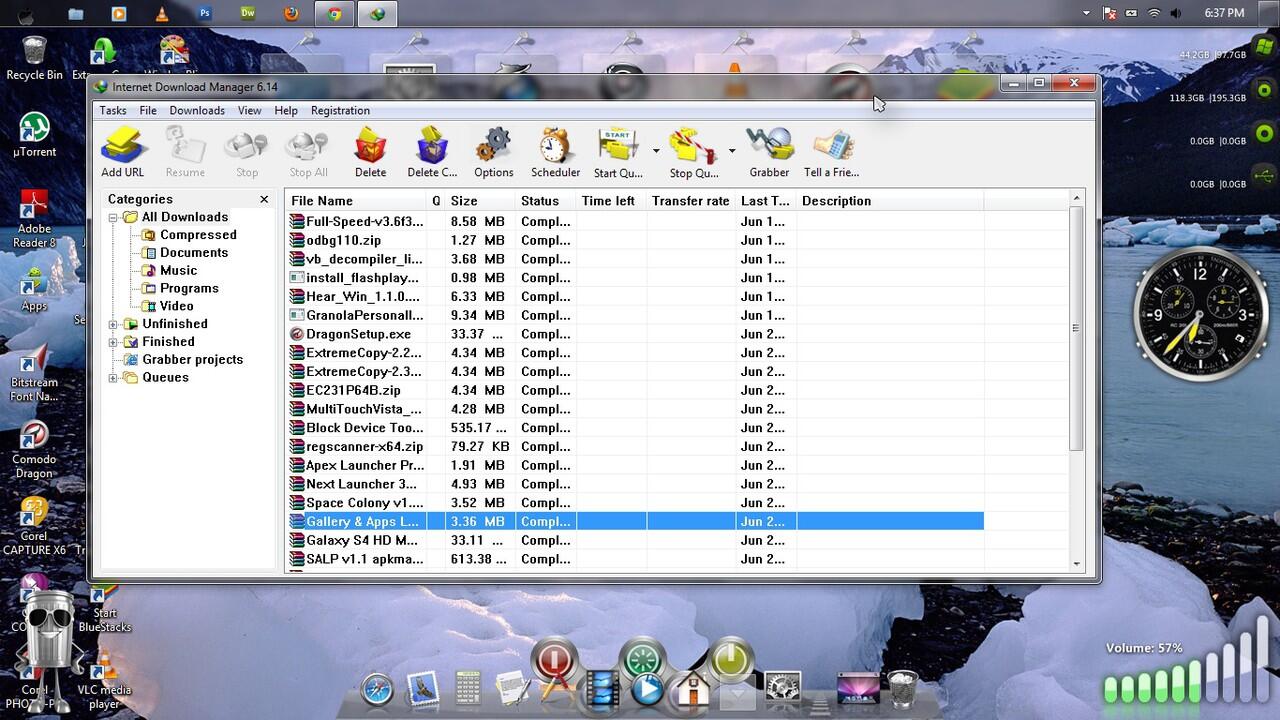The height and width of the screenshot is (720, 1280).
Task: Open Adobe Reader 8 desktop icon
Action: (x=34, y=219)
